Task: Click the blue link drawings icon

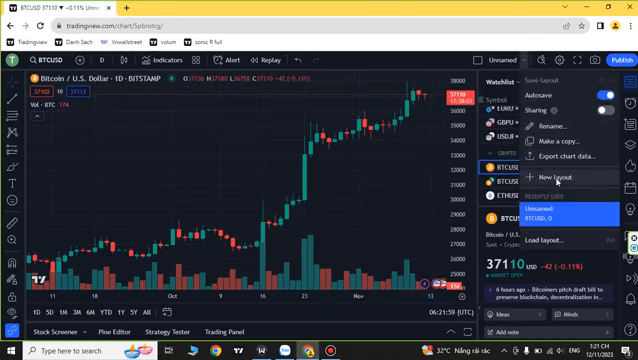Action: pos(12,331)
